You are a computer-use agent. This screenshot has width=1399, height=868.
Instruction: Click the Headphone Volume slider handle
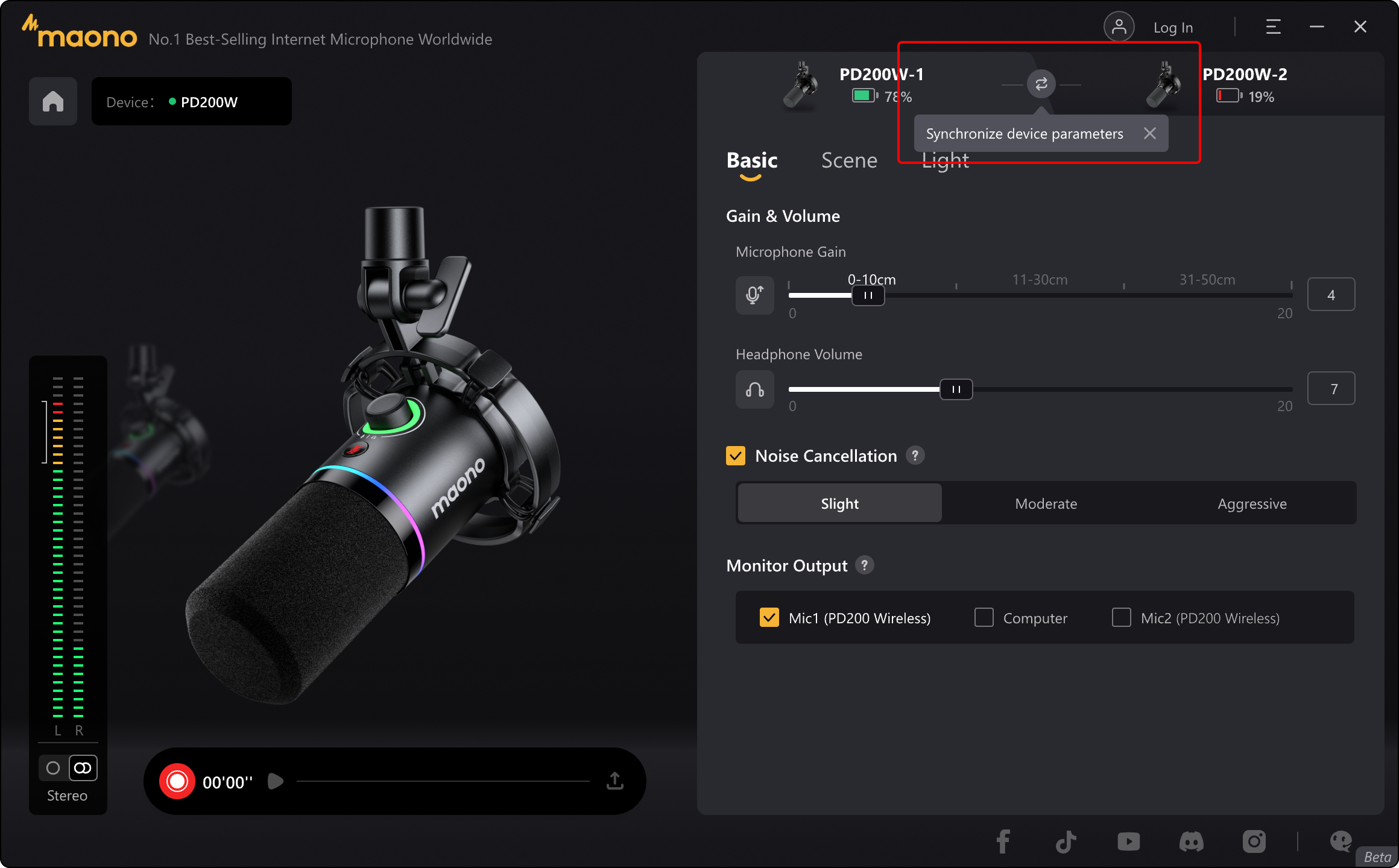click(956, 389)
